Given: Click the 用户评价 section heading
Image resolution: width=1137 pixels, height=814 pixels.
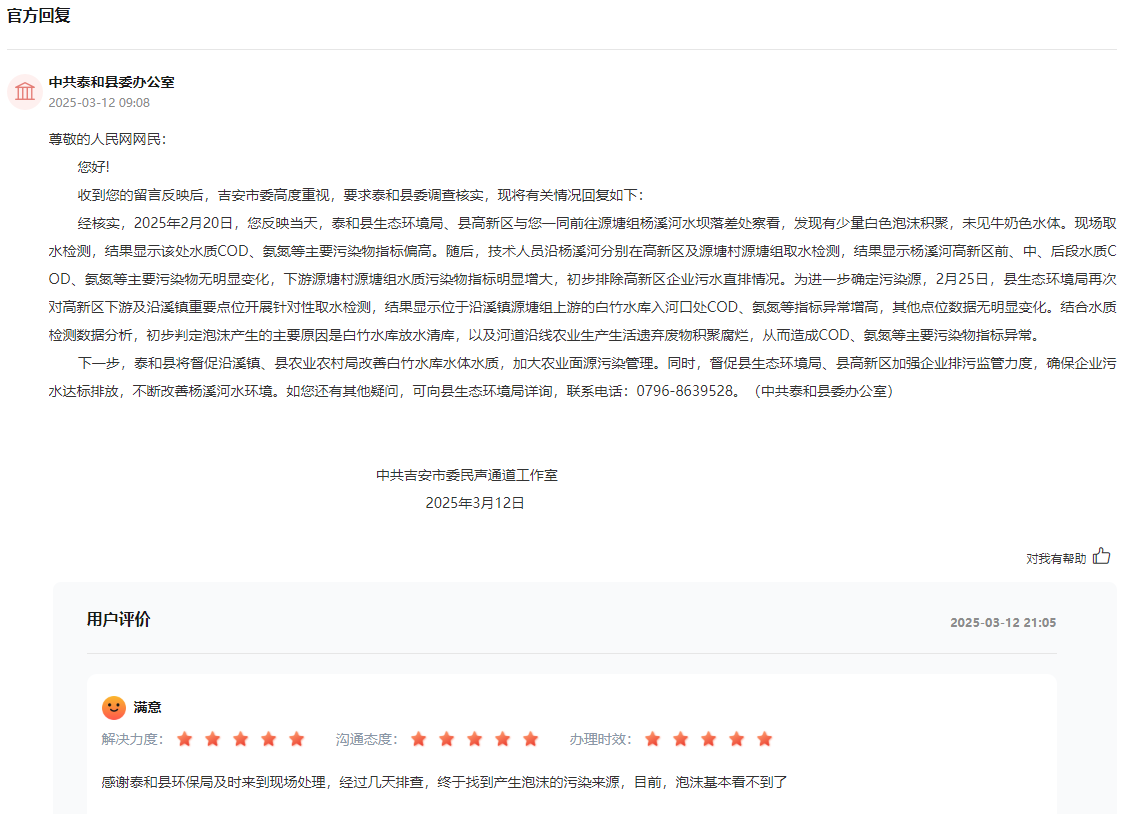Looking at the screenshot, I should [x=118, y=619].
